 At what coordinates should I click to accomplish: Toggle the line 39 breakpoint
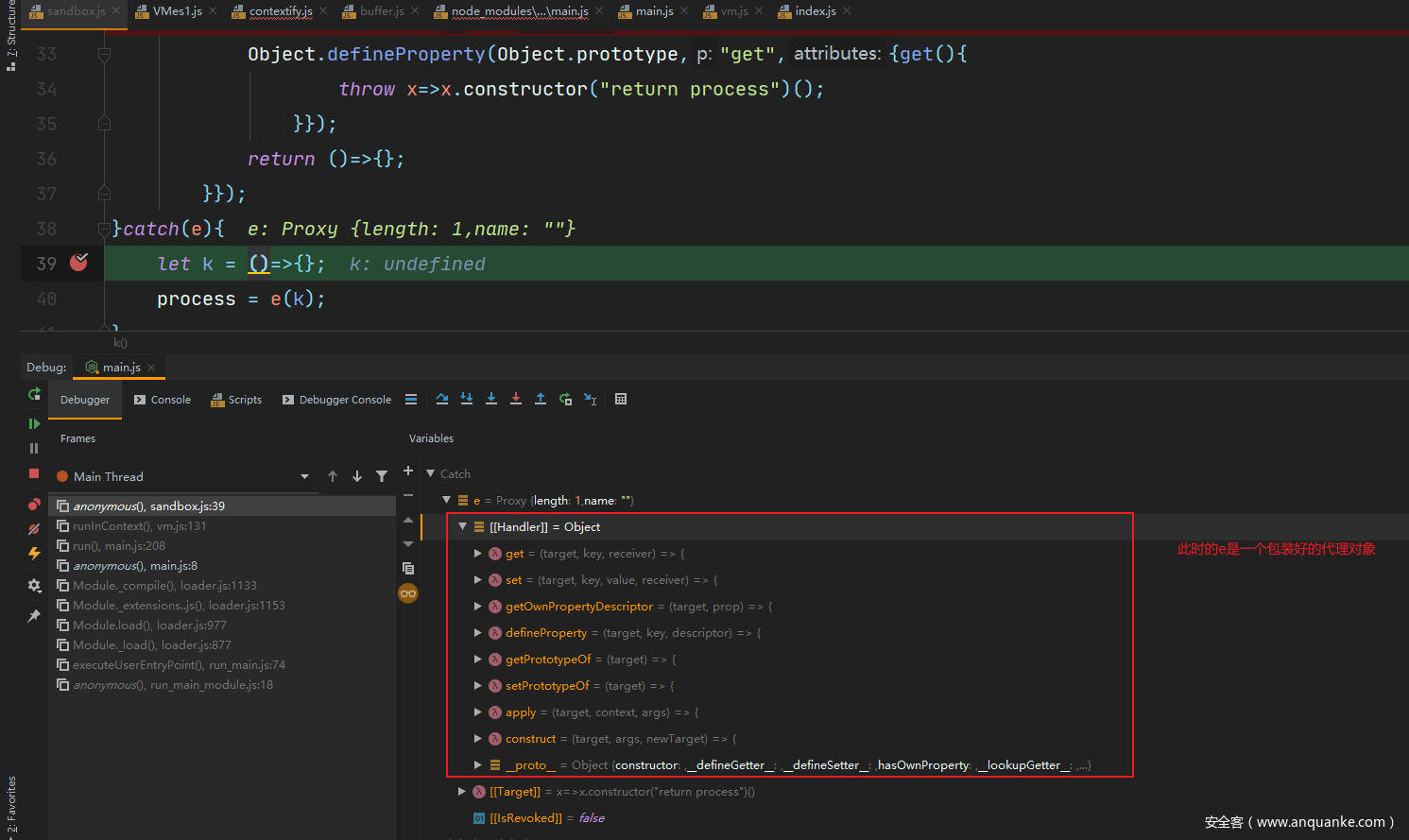click(79, 263)
